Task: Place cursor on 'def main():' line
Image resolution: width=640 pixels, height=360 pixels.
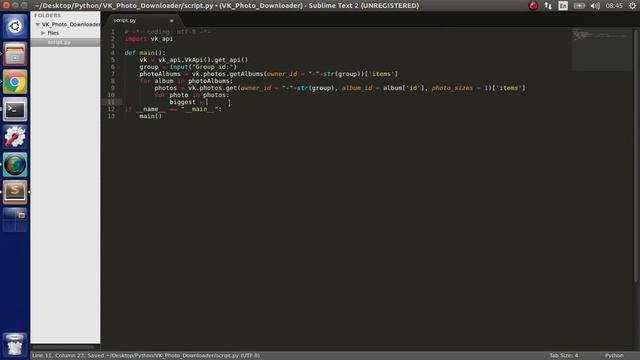Action: pos(145,53)
